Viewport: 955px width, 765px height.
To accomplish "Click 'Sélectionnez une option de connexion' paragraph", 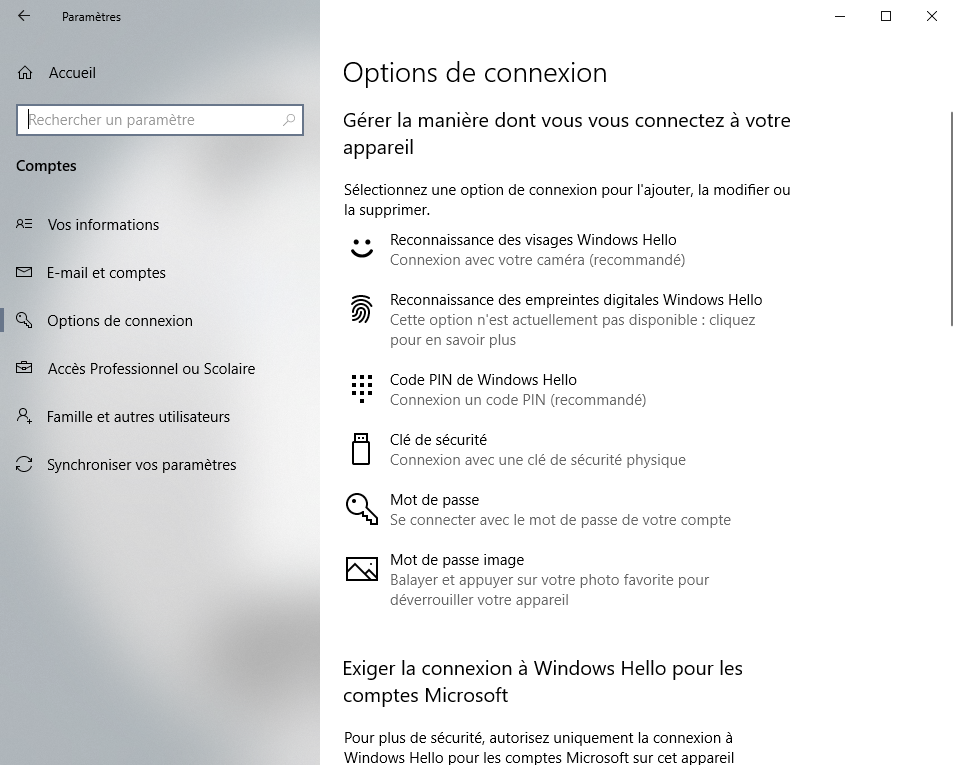I will [x=567, y=200].
